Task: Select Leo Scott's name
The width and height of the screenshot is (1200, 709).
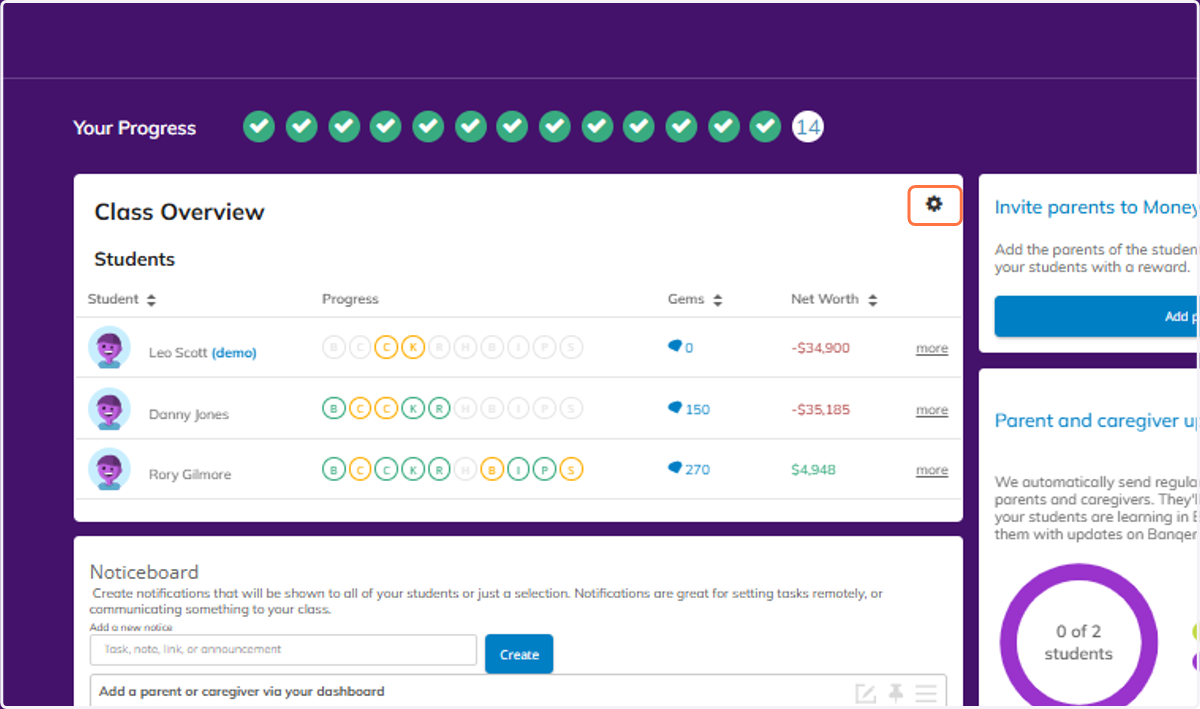Action: pyautogui.click(x=178, y=352)
